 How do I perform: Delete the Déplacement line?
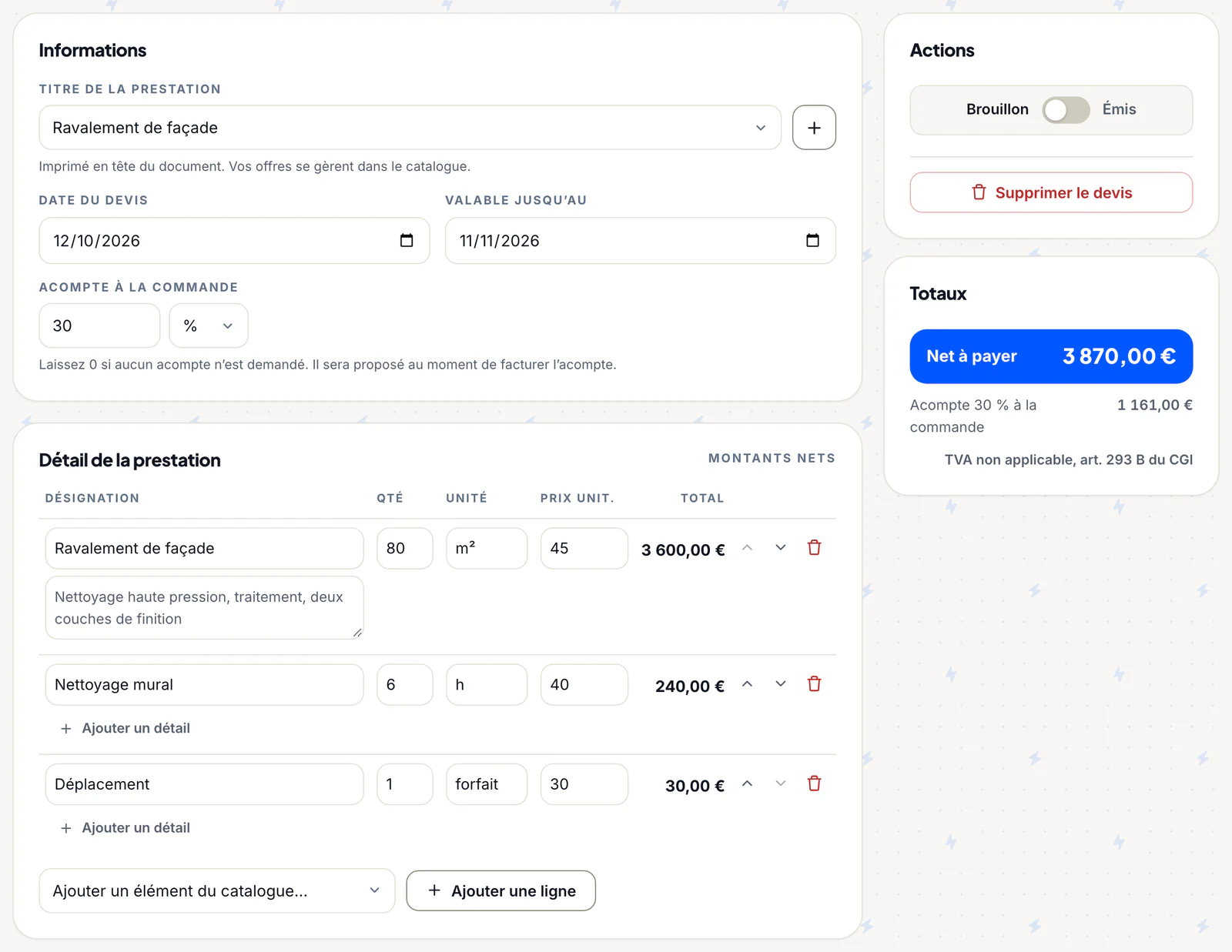[814, 783]
